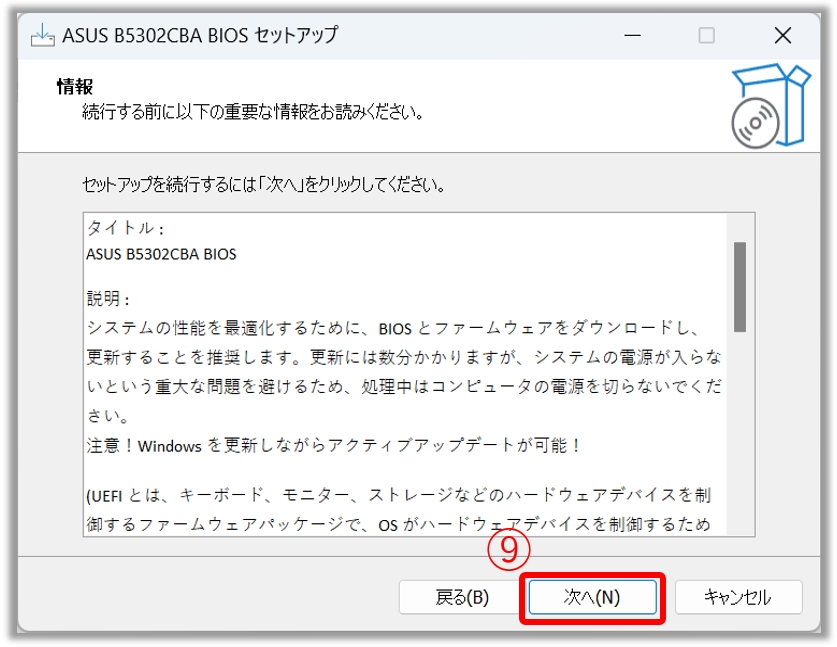The width and height of the screenshot is (837, 647).
Task: Click the window title 'ASUS B5302CBA BIOS セットアップ'
Action: [x=200, y=36]
